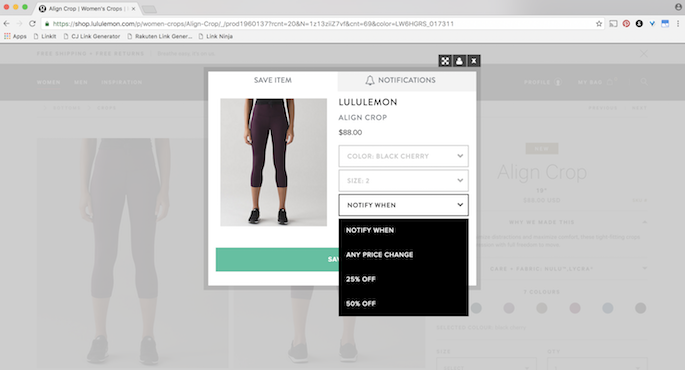
Task: Click the Chrome cast icon
Action: click(613, 24)
